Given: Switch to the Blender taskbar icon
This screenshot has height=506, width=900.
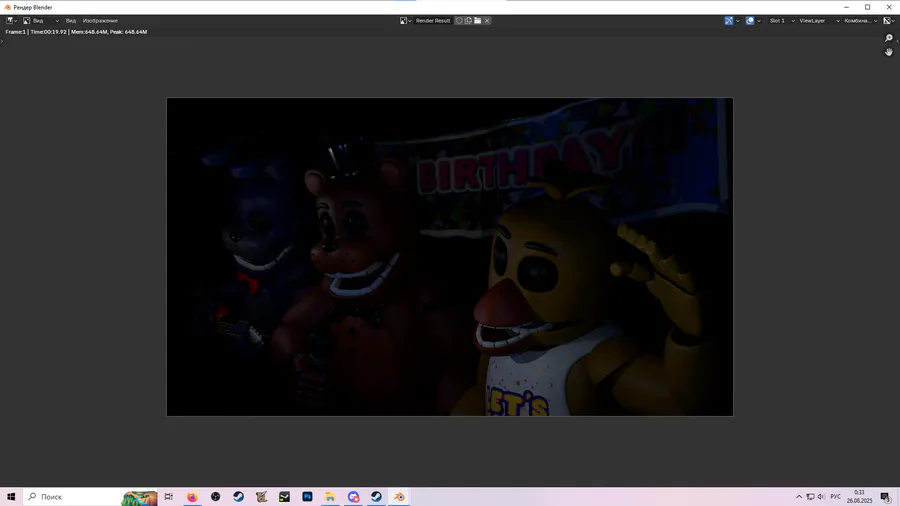Looking at the screenshot, I should point(399,497).
